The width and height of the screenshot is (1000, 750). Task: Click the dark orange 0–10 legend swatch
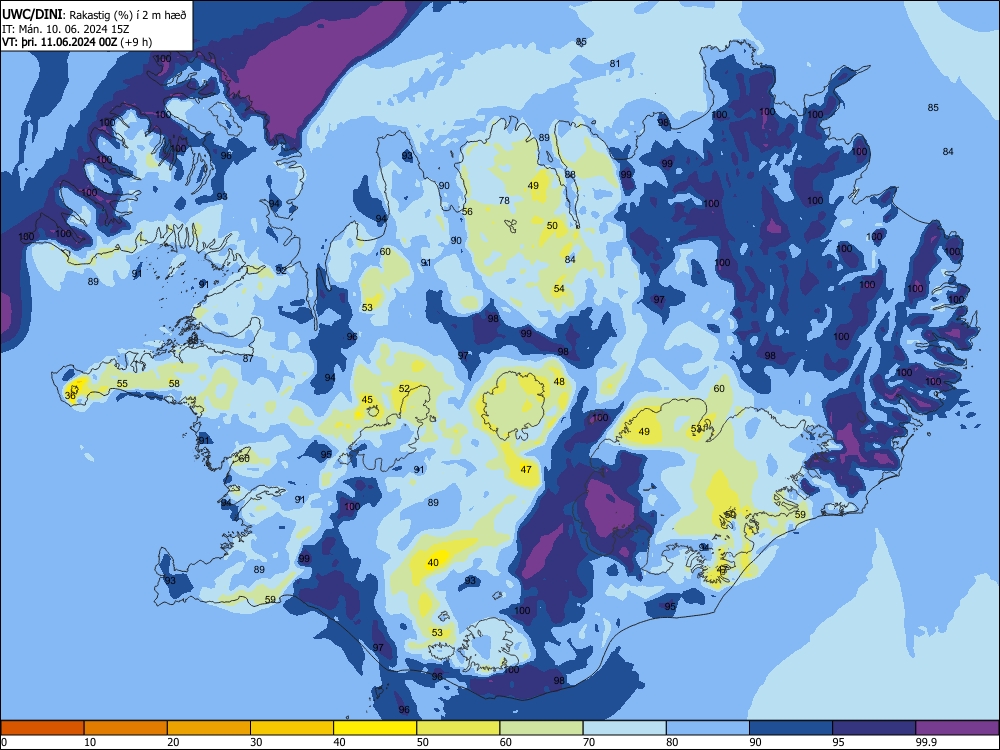[x=42, y=728]
